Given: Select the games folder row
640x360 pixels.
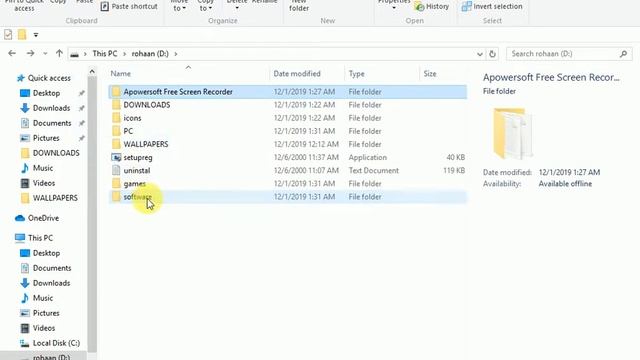Looking at the screenshot, I should point(288,184).
